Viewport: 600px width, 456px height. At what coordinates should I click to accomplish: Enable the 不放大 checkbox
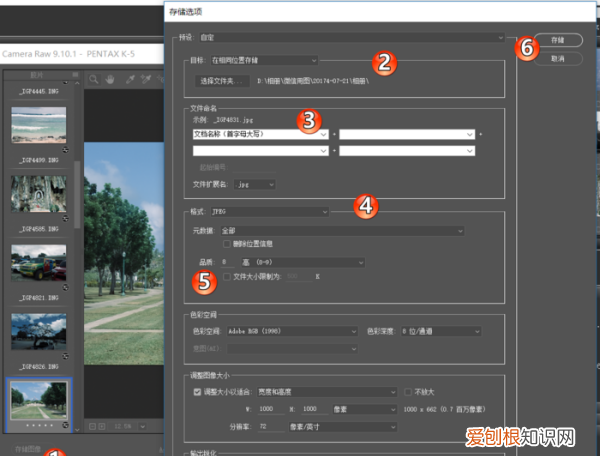pos(408,391)
